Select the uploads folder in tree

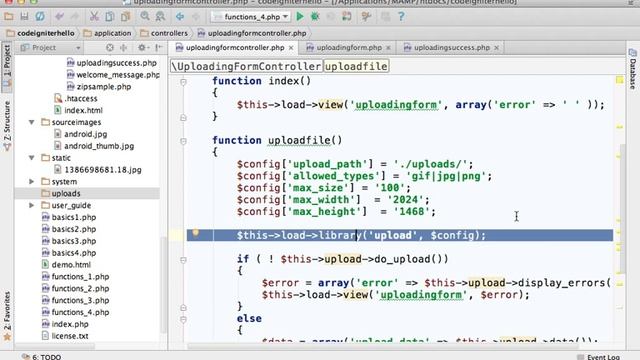click(x=66, y=193)
